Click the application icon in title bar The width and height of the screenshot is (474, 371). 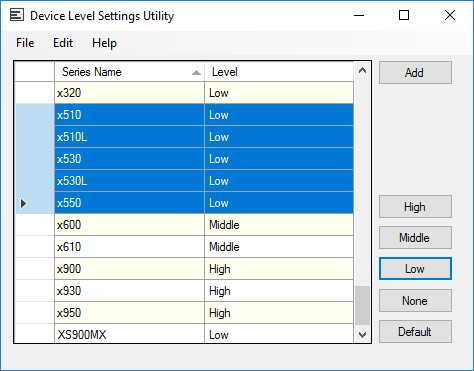click(17, 15)
